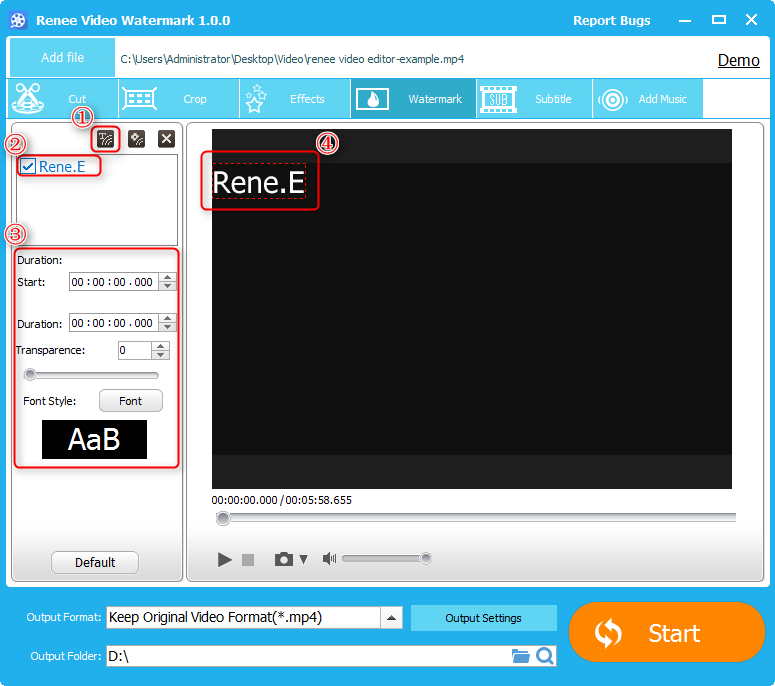The height and width of the screenshot is (686, 775).
Task: Click the Watermark droplet icon
Action: [373, 99]
